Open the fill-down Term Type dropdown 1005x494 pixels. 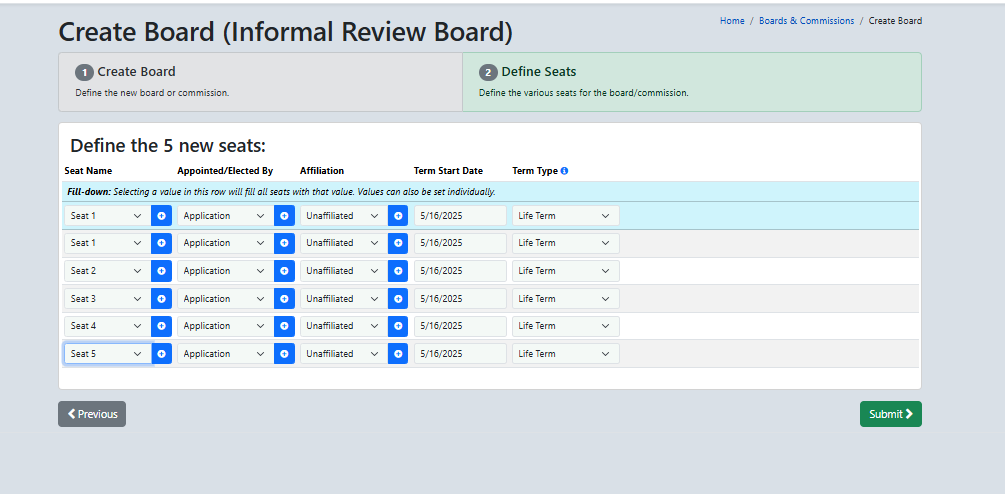coord(566,216)
